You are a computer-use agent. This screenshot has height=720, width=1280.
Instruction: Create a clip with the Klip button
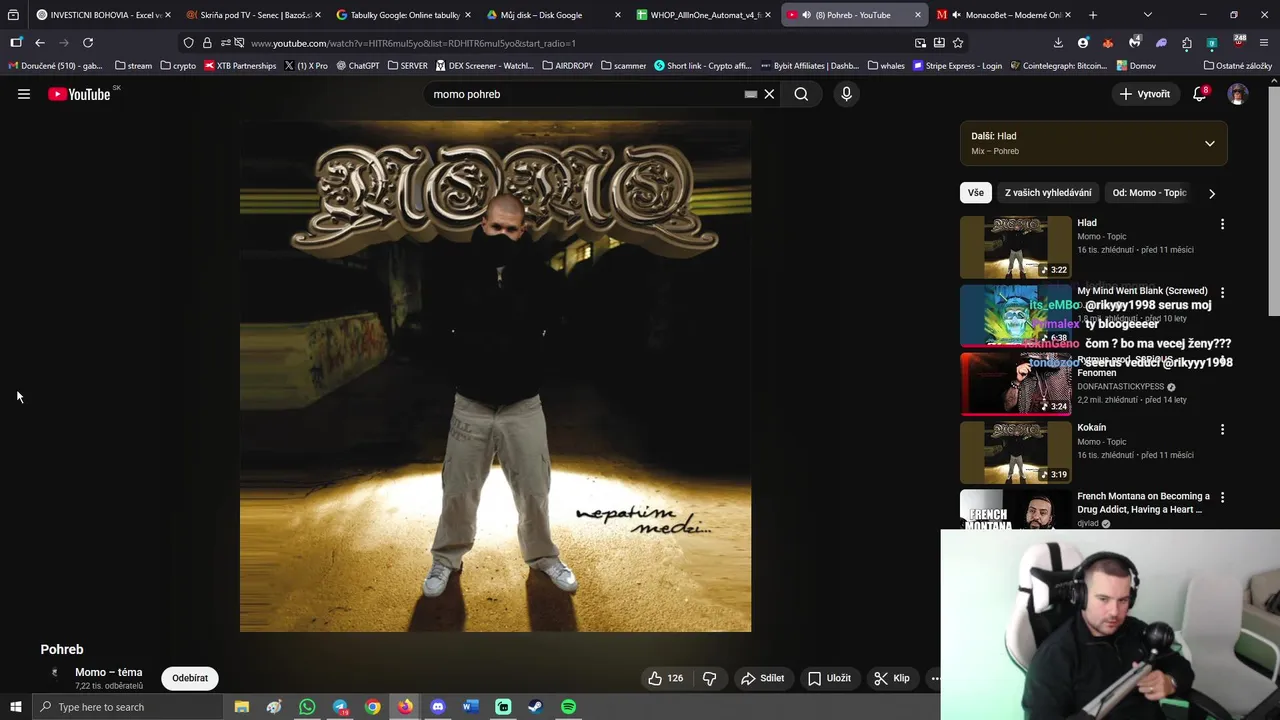click(892, 678)
